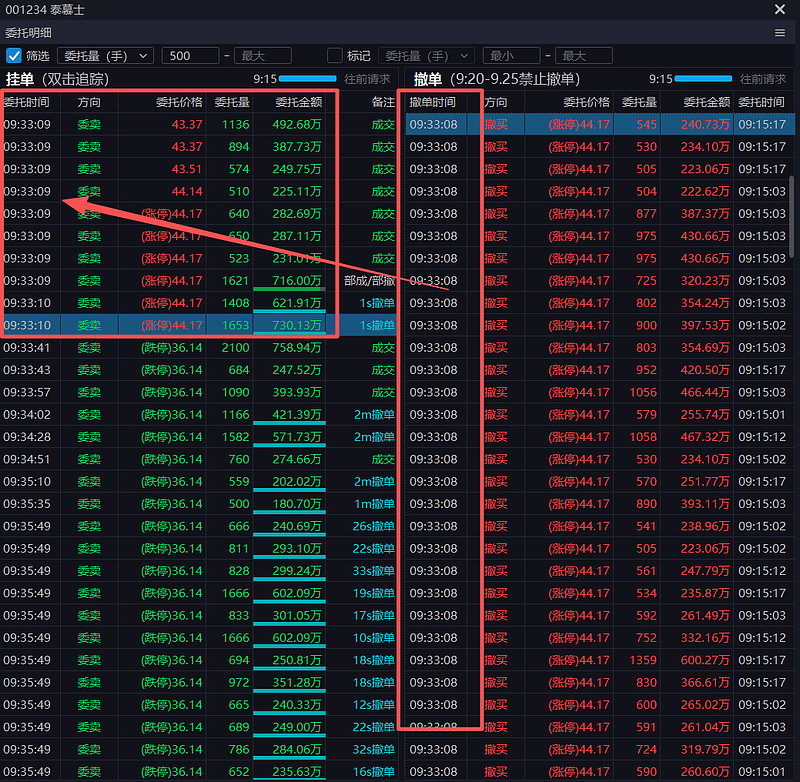Click the 挂单 方向 column header
The height and width of the screenshot is (782, 800).
tap(89, 102)
